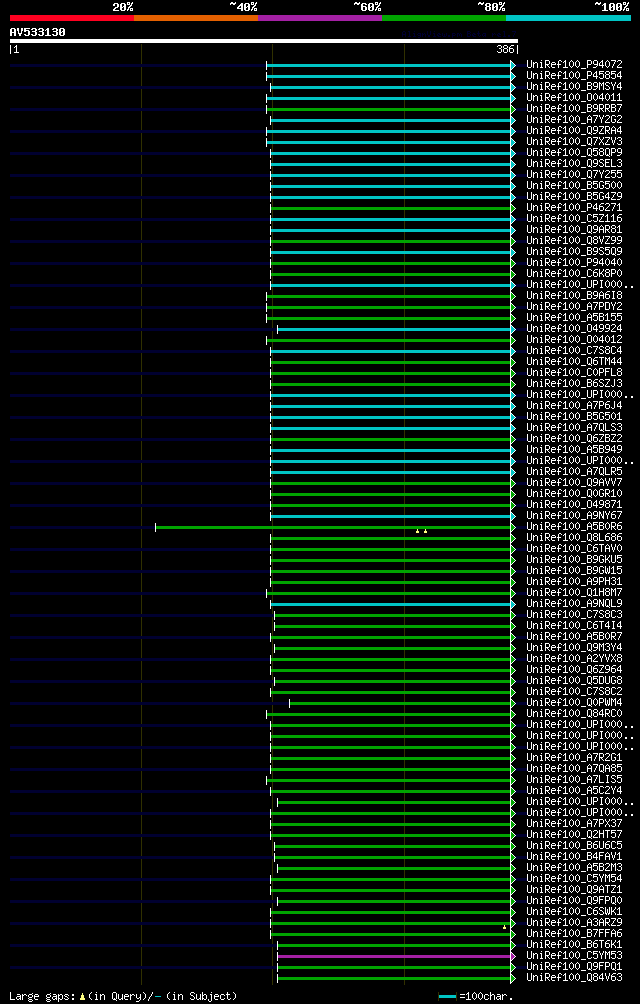Image resolution: width=640 pixels, height=1004 pixels.
Task: Click the long green alignment bar for A5B0R6
Action: (x=333, y=527)
